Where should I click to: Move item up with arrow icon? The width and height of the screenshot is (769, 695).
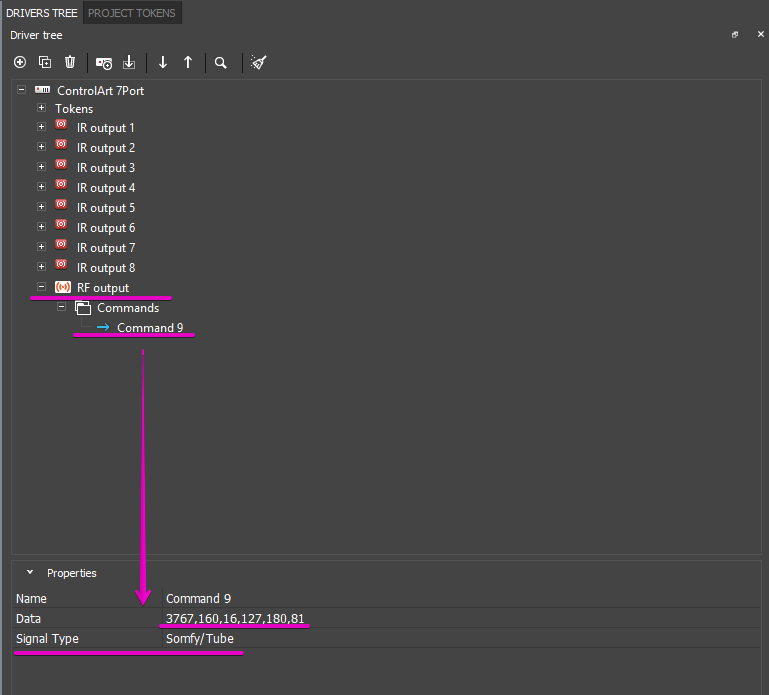(188, 62)
